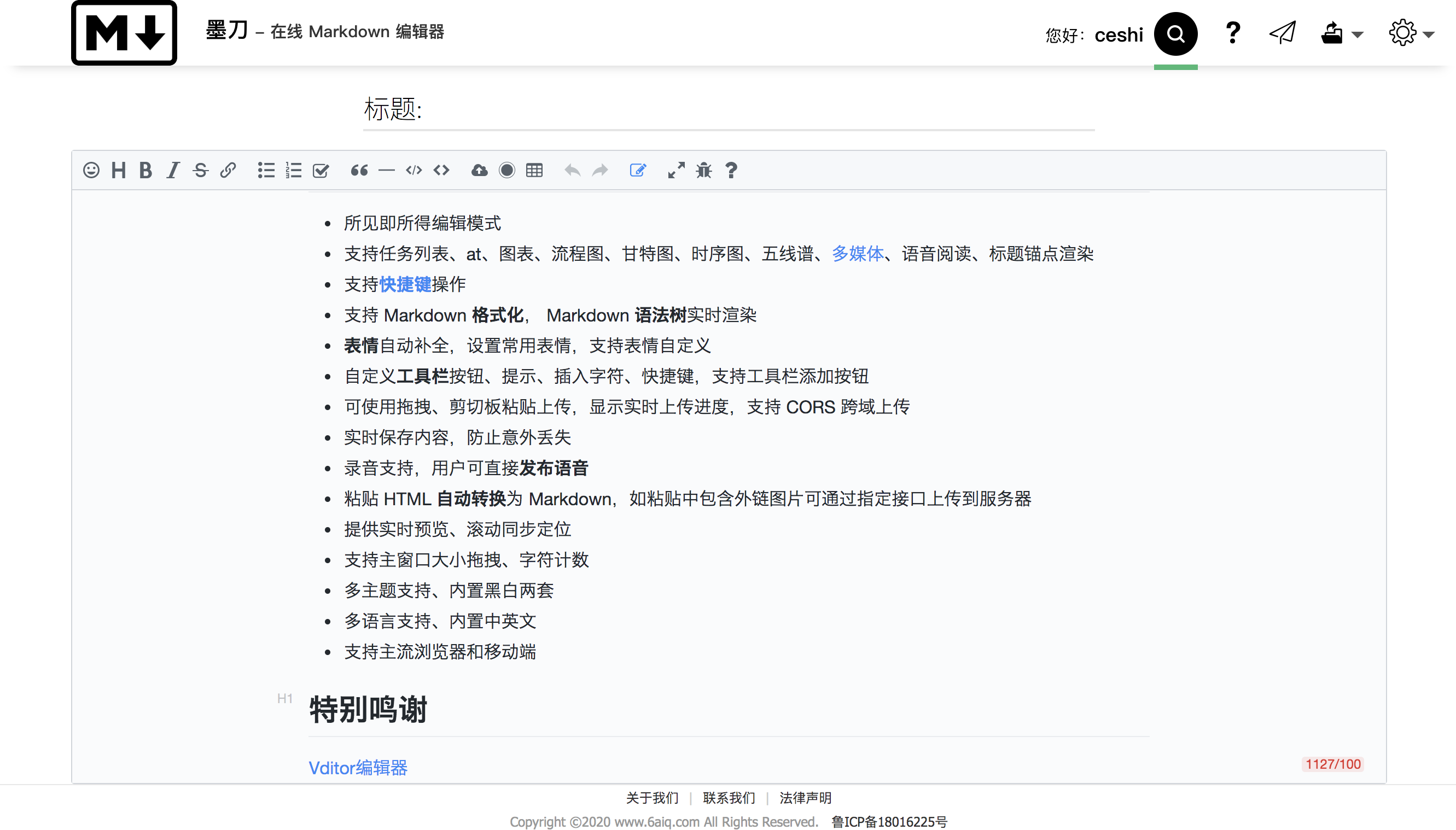The width and height of the screenshot is (1456, 830).
Task: Insert a table
Action: pyautogui.click(x=534, y=170)
